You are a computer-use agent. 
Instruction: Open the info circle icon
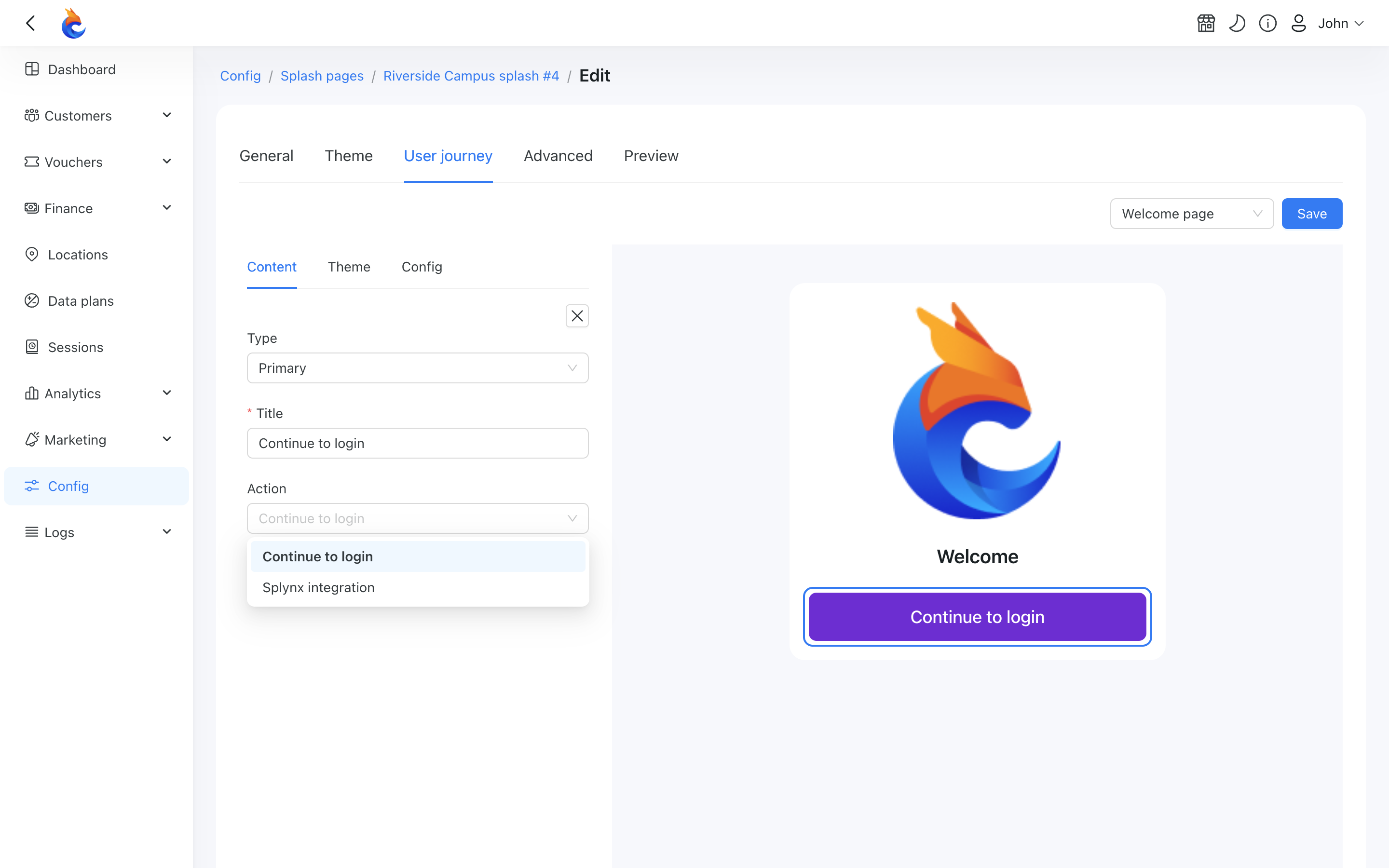pos(1267,23)
